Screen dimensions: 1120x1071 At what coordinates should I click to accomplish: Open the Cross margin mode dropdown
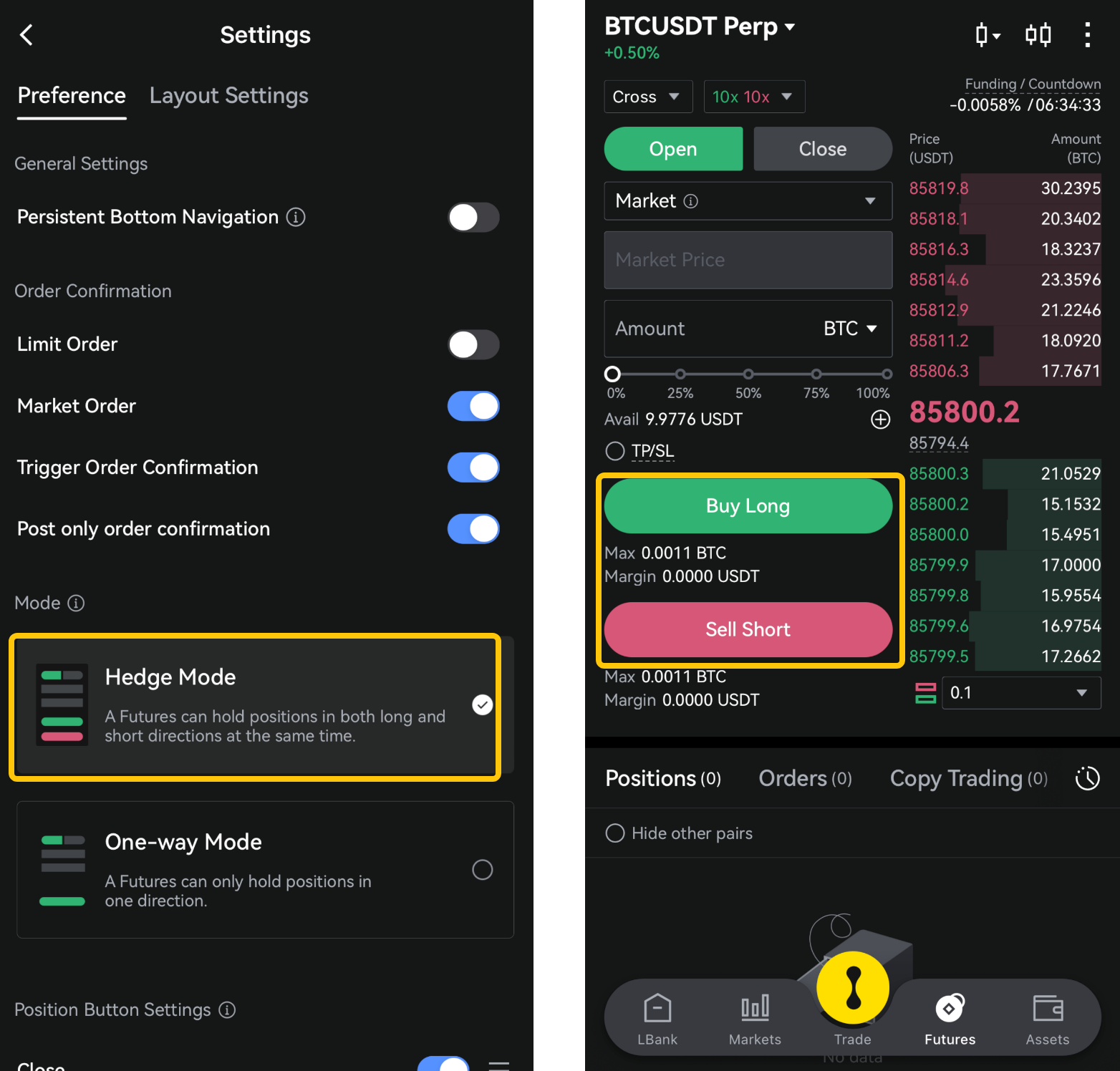point(649,97)
